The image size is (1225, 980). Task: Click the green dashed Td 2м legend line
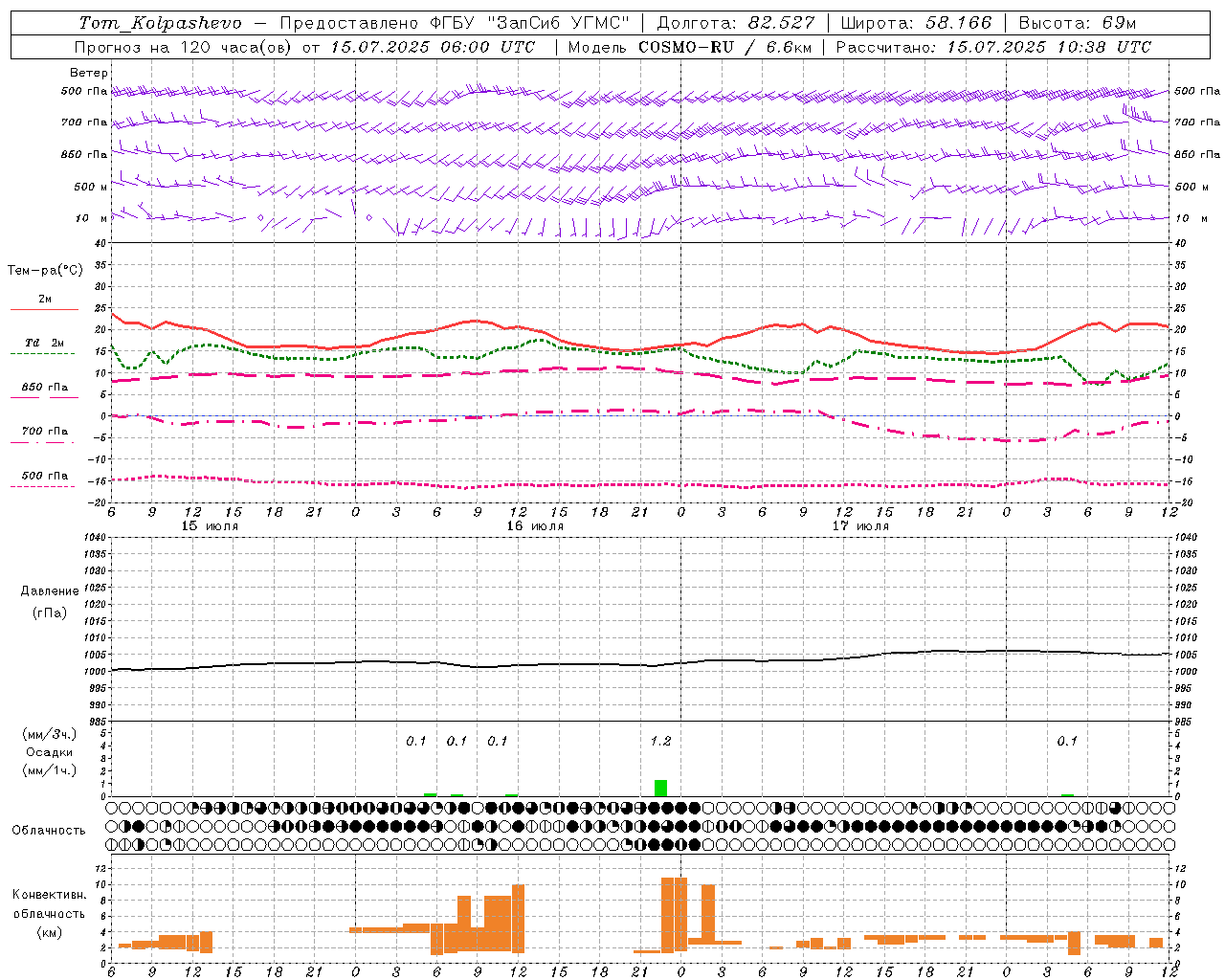(42, 354)
